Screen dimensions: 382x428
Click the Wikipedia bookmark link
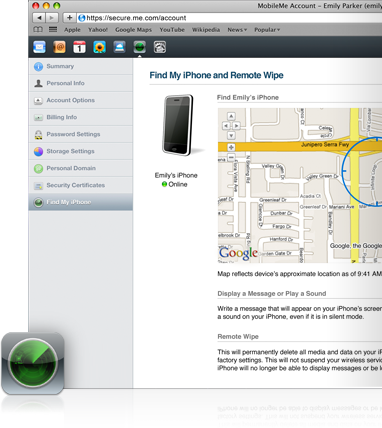click(206, 30)
